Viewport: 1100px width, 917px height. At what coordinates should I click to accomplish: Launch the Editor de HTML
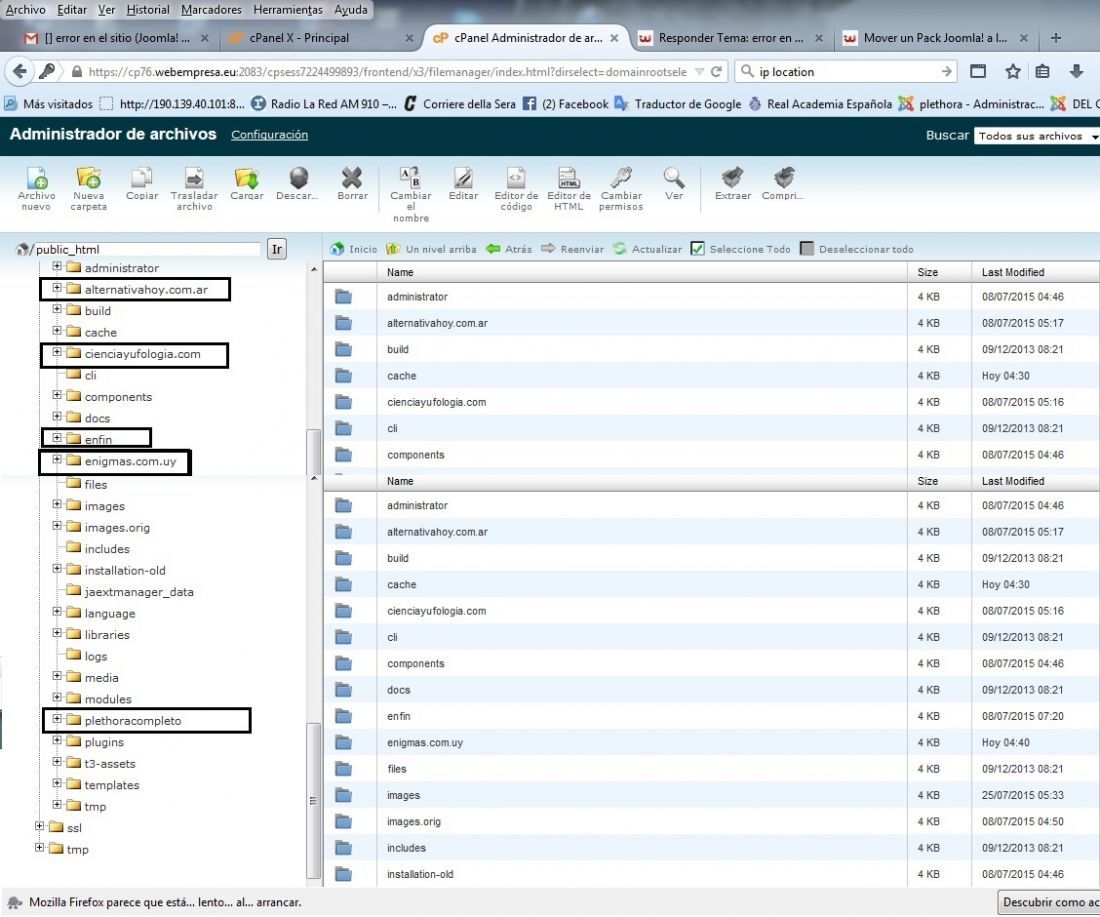[569, 188]
